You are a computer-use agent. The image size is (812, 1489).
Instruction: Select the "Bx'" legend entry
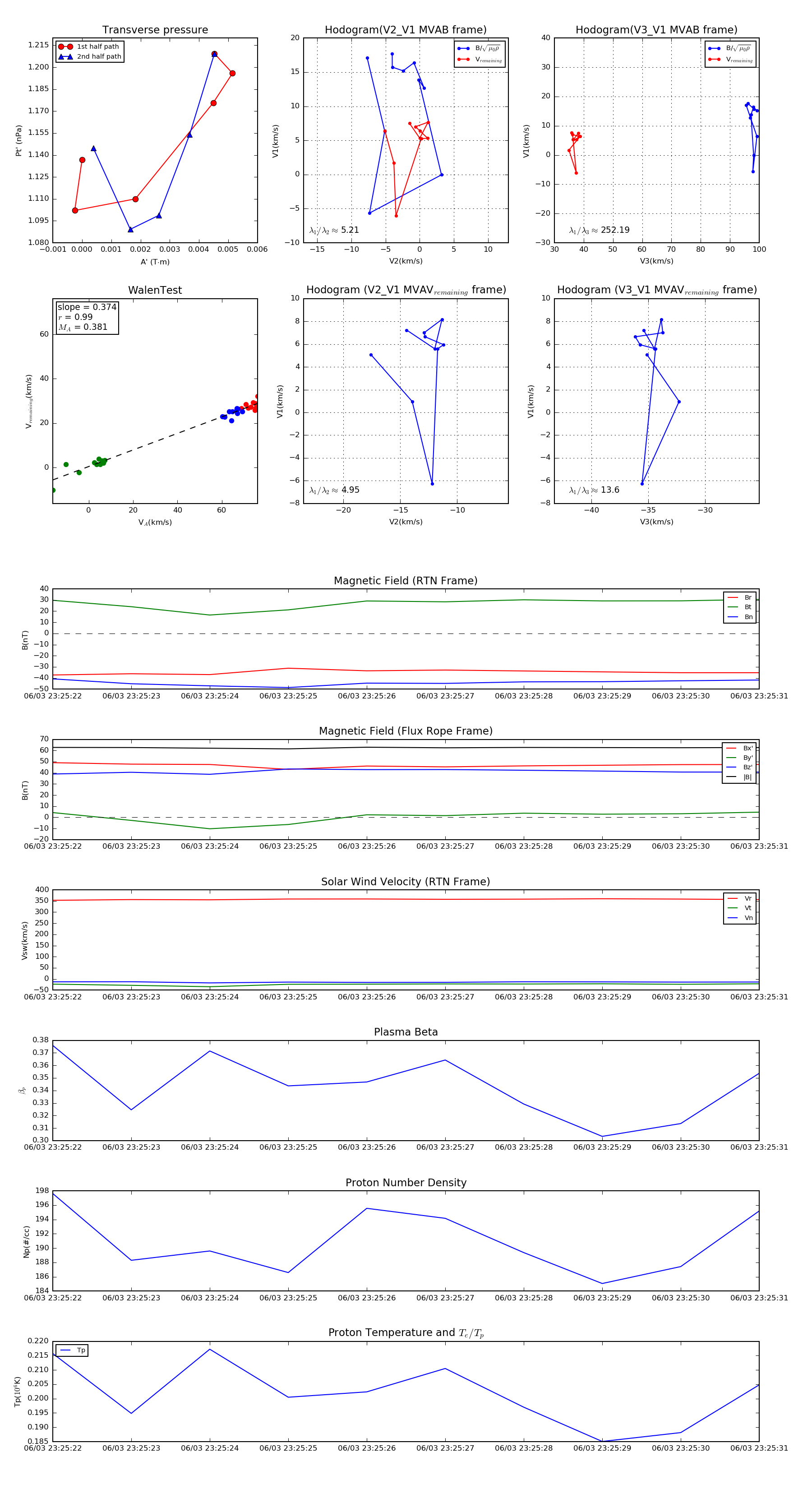pyautogui.click(x=739, y=749)
